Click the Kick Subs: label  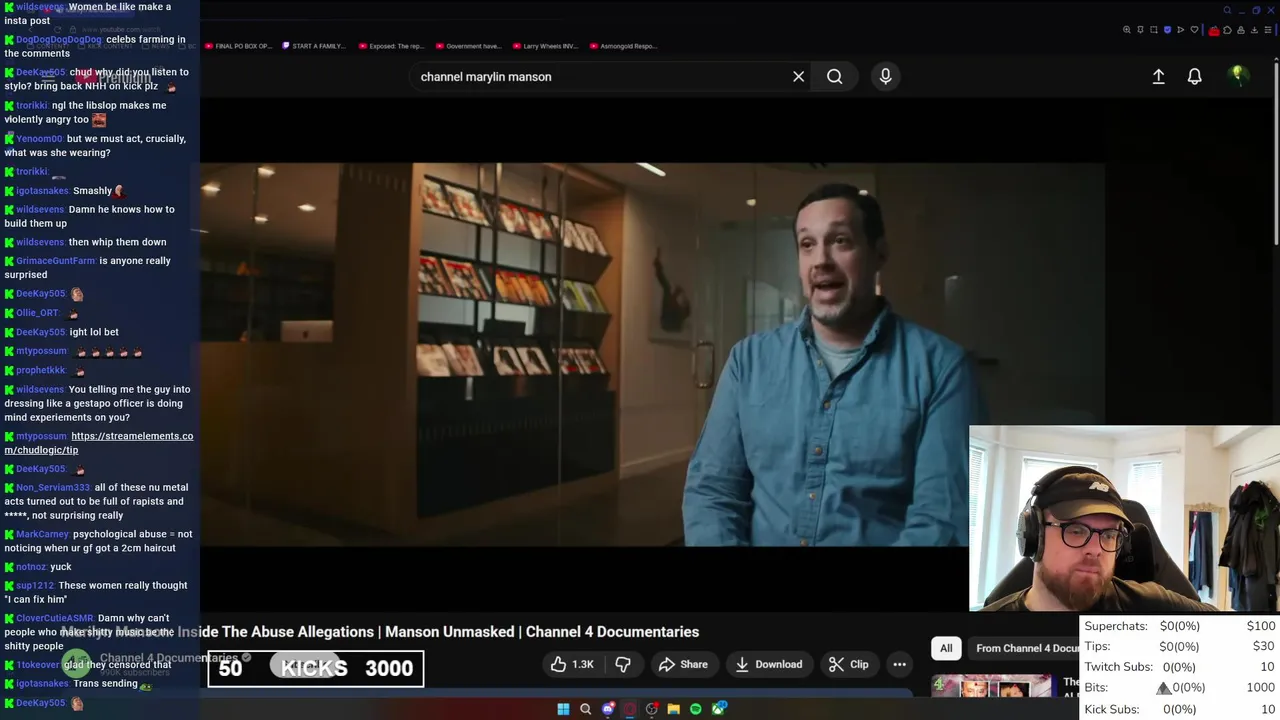(1112, 709)
